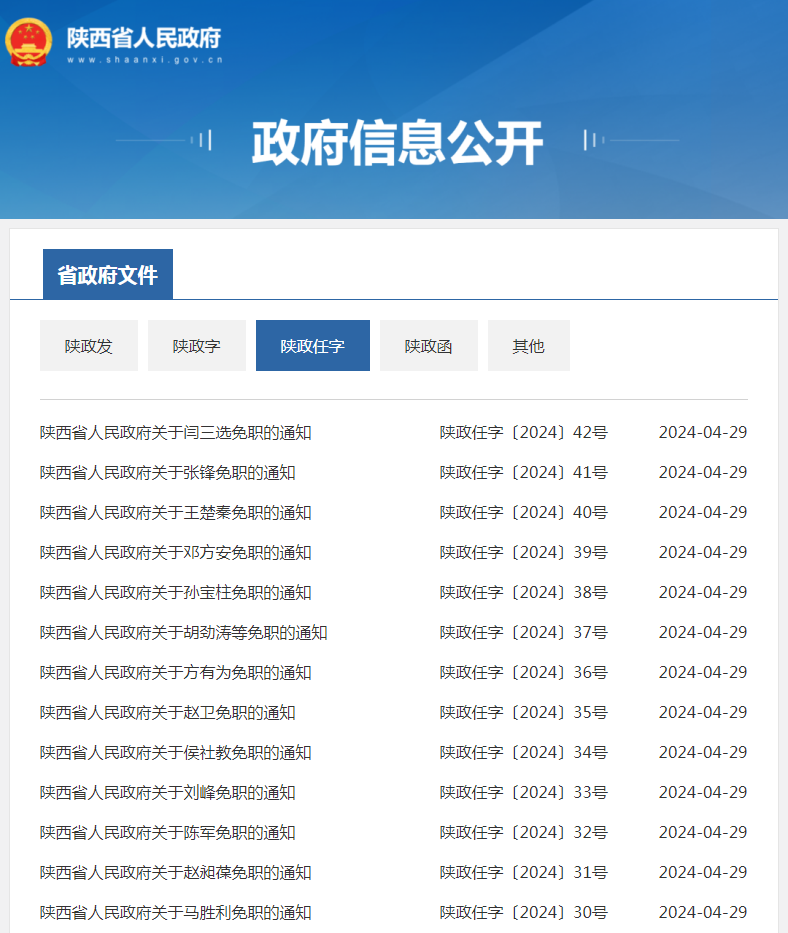This screenshot has height=933, width=788.
Task: Click document number 陕政任字〔2024〕40号
Action: 524,512
